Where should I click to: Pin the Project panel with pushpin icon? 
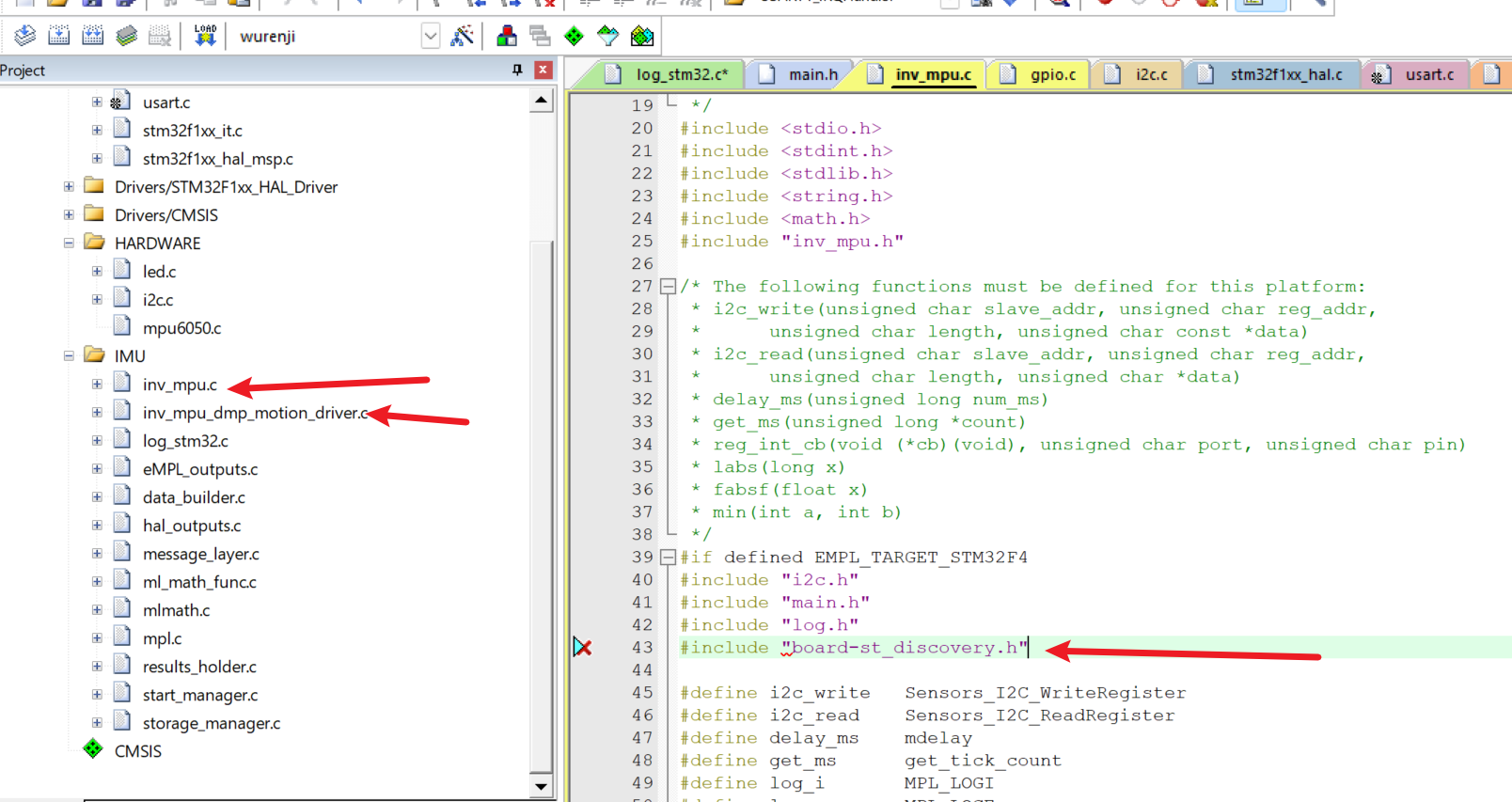(517, 70)
